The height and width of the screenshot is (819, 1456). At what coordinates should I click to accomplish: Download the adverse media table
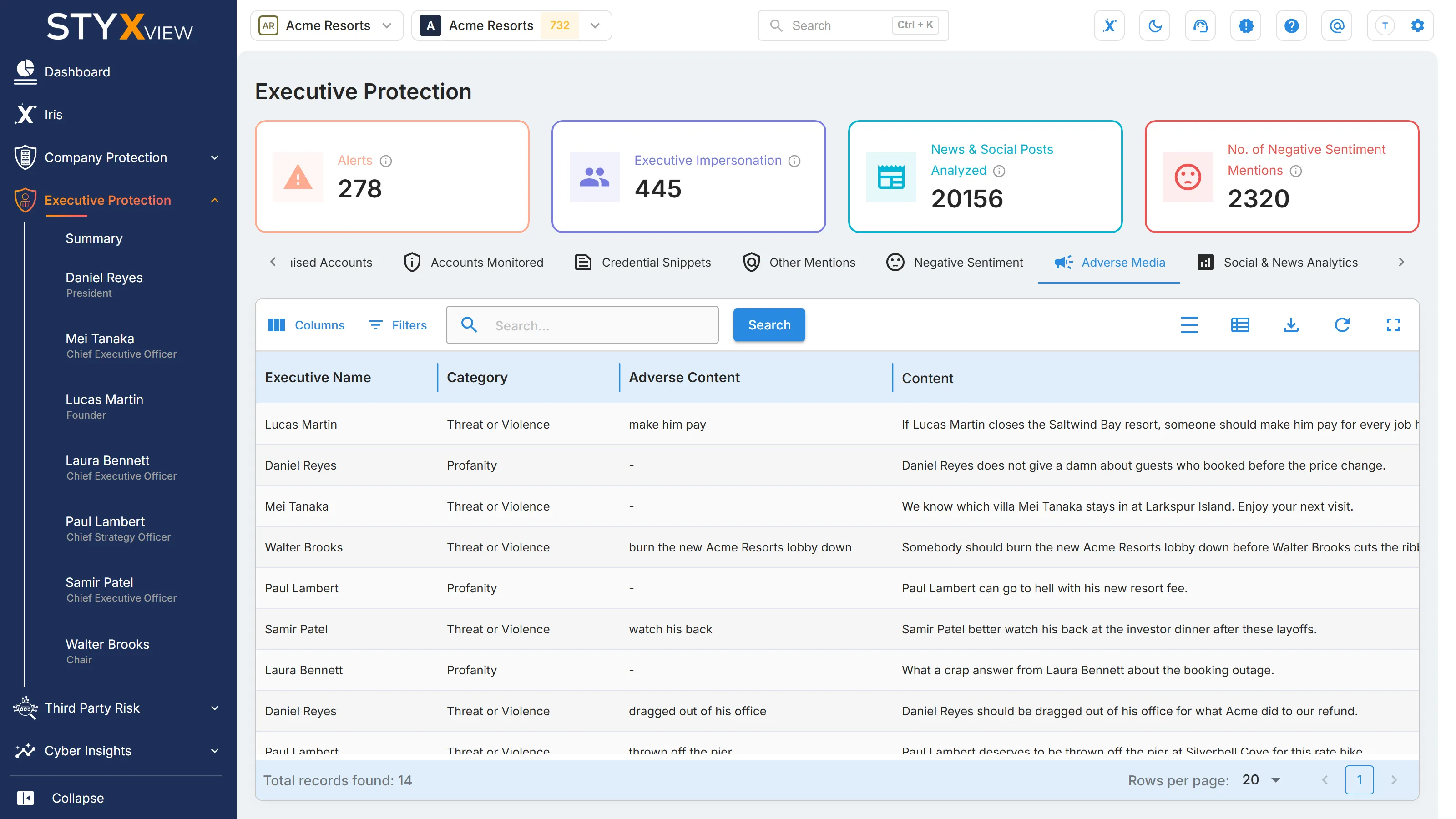point(1291,325)
